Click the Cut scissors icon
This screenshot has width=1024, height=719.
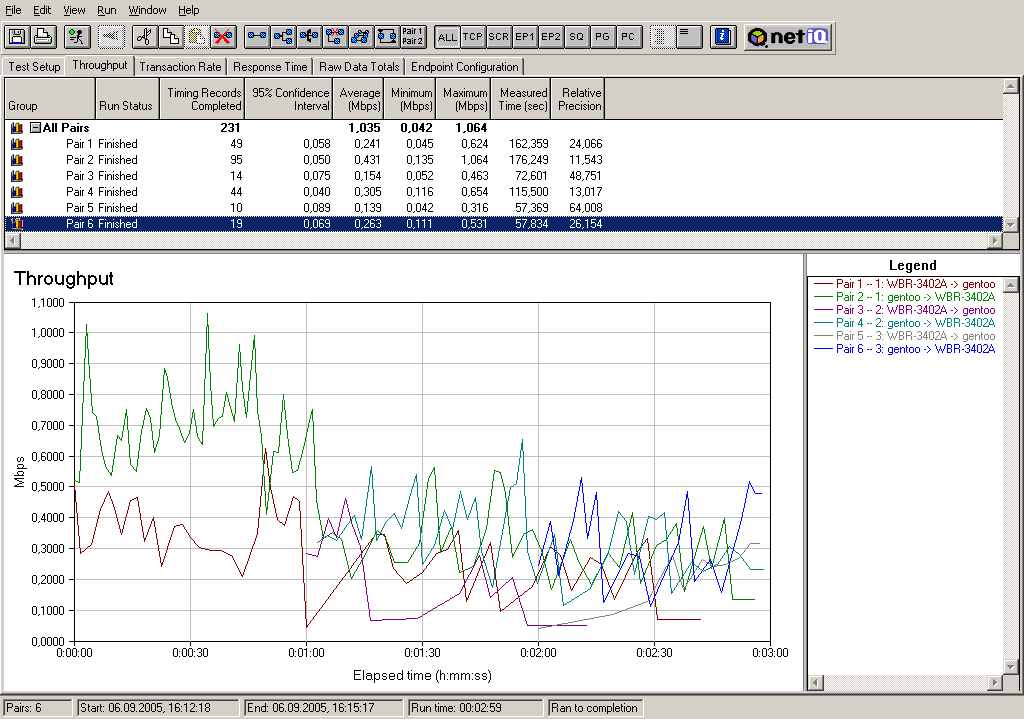click(x=145, y=37)
